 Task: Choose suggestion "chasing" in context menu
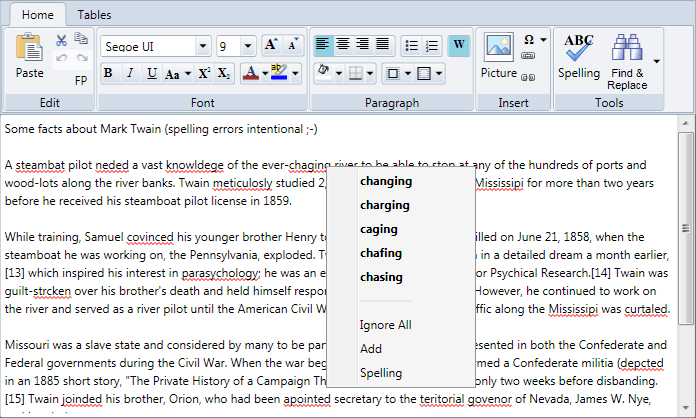pyautogui.click(x=381, y=277)
